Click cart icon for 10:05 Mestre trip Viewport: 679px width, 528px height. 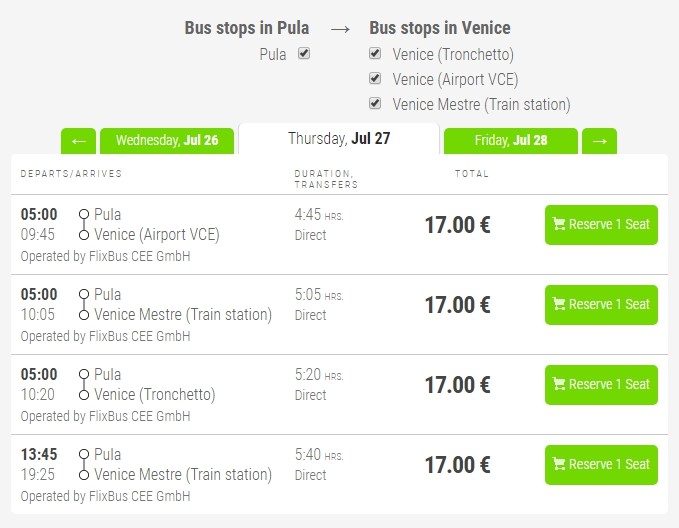coord(559,304)
